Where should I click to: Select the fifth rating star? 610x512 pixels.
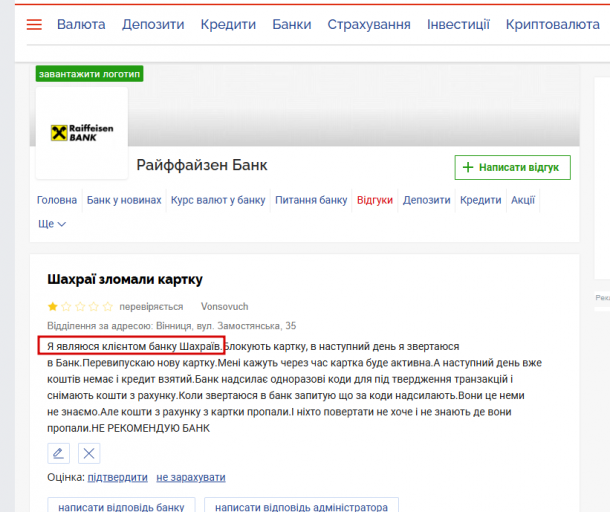[x=108, y=307]
